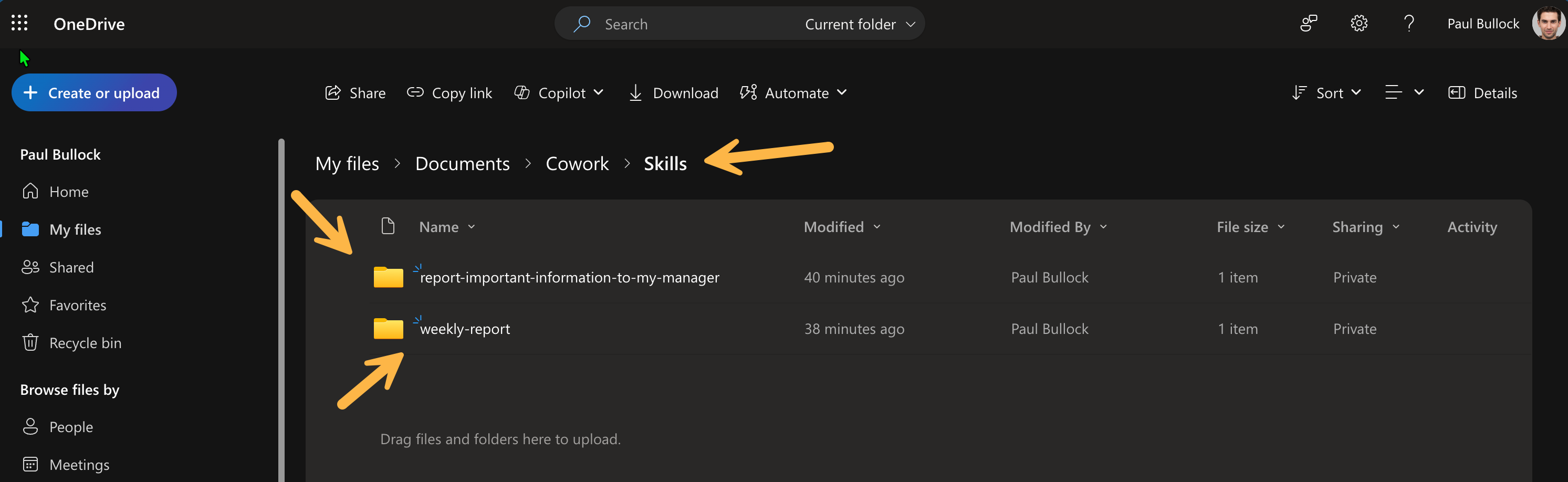Click Copy link in the toolbar

tap(449, 93)
